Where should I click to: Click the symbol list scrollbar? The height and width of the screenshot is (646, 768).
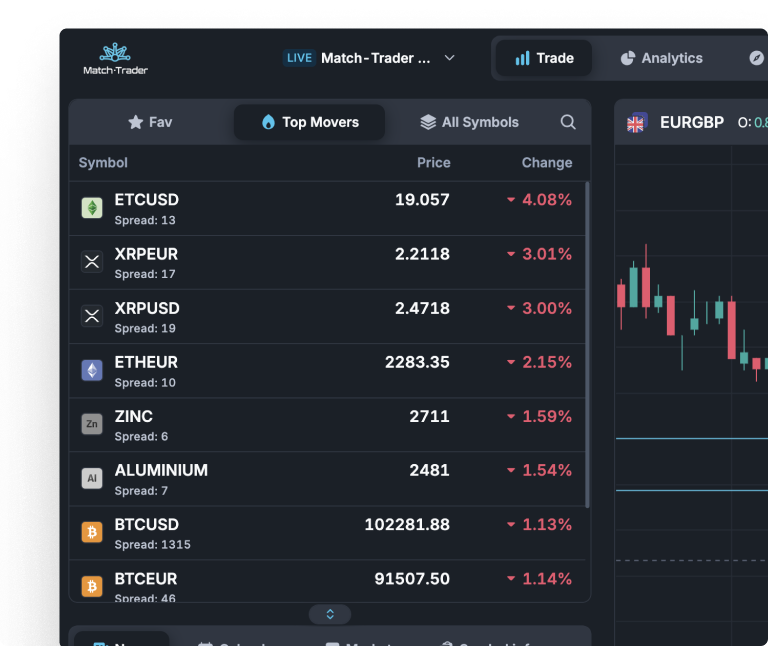tap(586, 340)
